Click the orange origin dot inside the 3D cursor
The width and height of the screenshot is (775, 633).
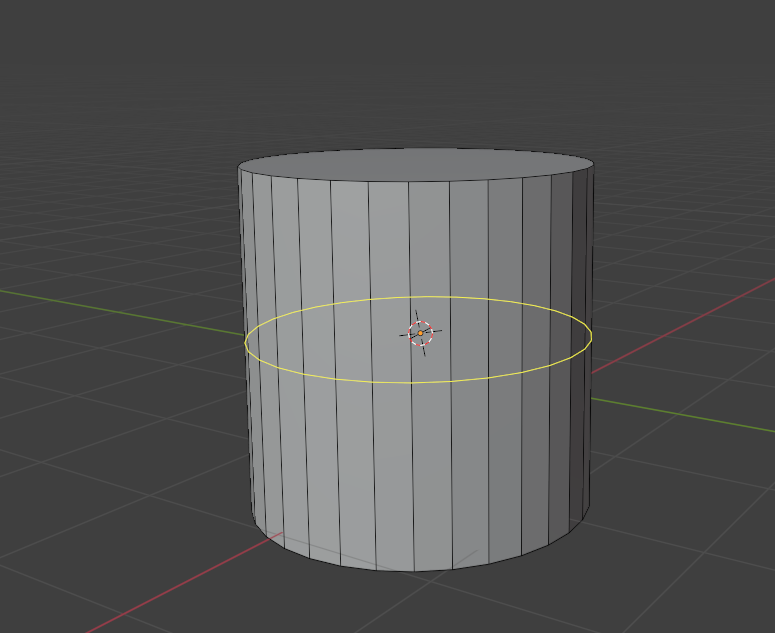(x=421, y=333)
